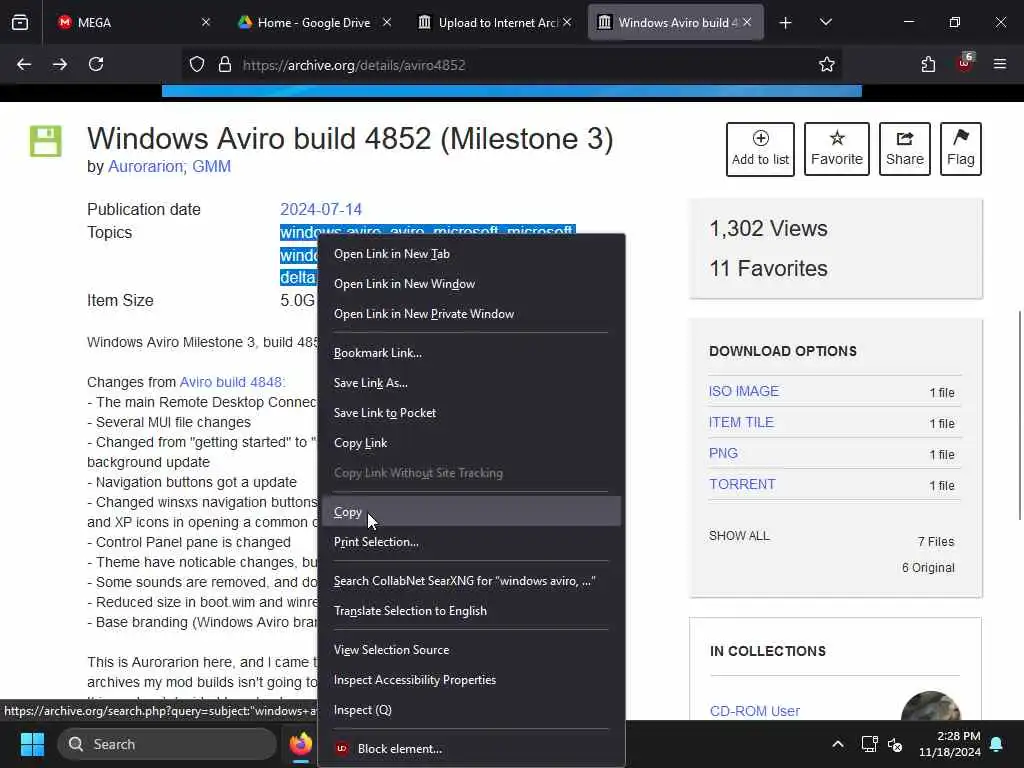Show hidden tray icons chevron

(838, 744)
